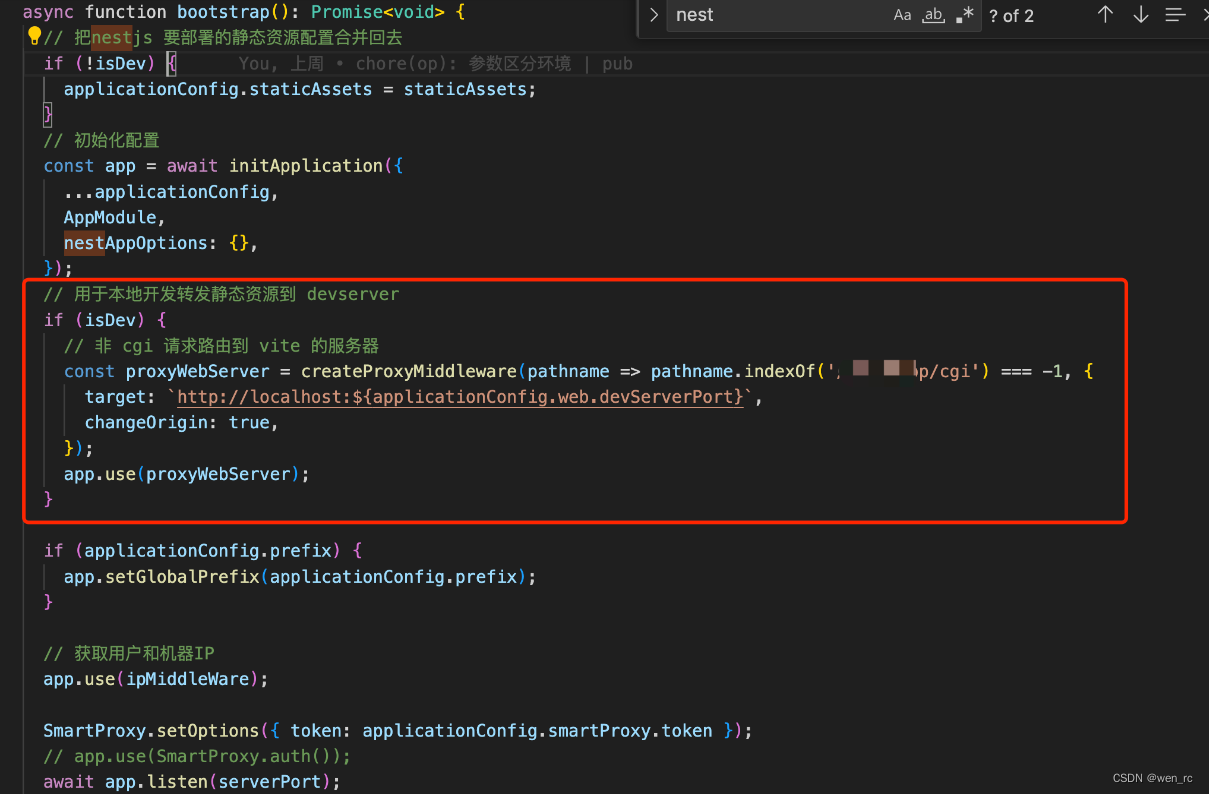Click createProxyMiddleware function name
The height and width of the screenshot is (794, 1209).
pyautogui.click(x=410, y=371)
